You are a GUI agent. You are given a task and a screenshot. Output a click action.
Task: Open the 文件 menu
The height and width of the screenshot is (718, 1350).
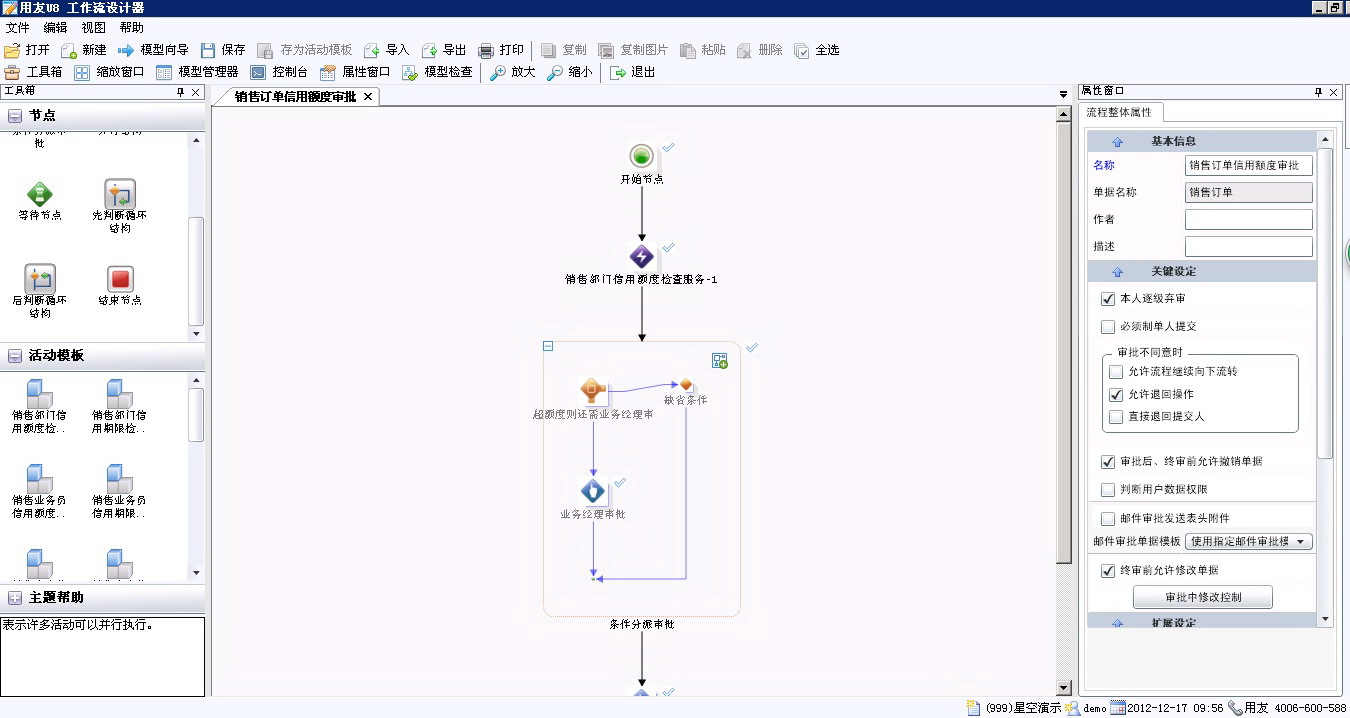(x=17, y=28)
